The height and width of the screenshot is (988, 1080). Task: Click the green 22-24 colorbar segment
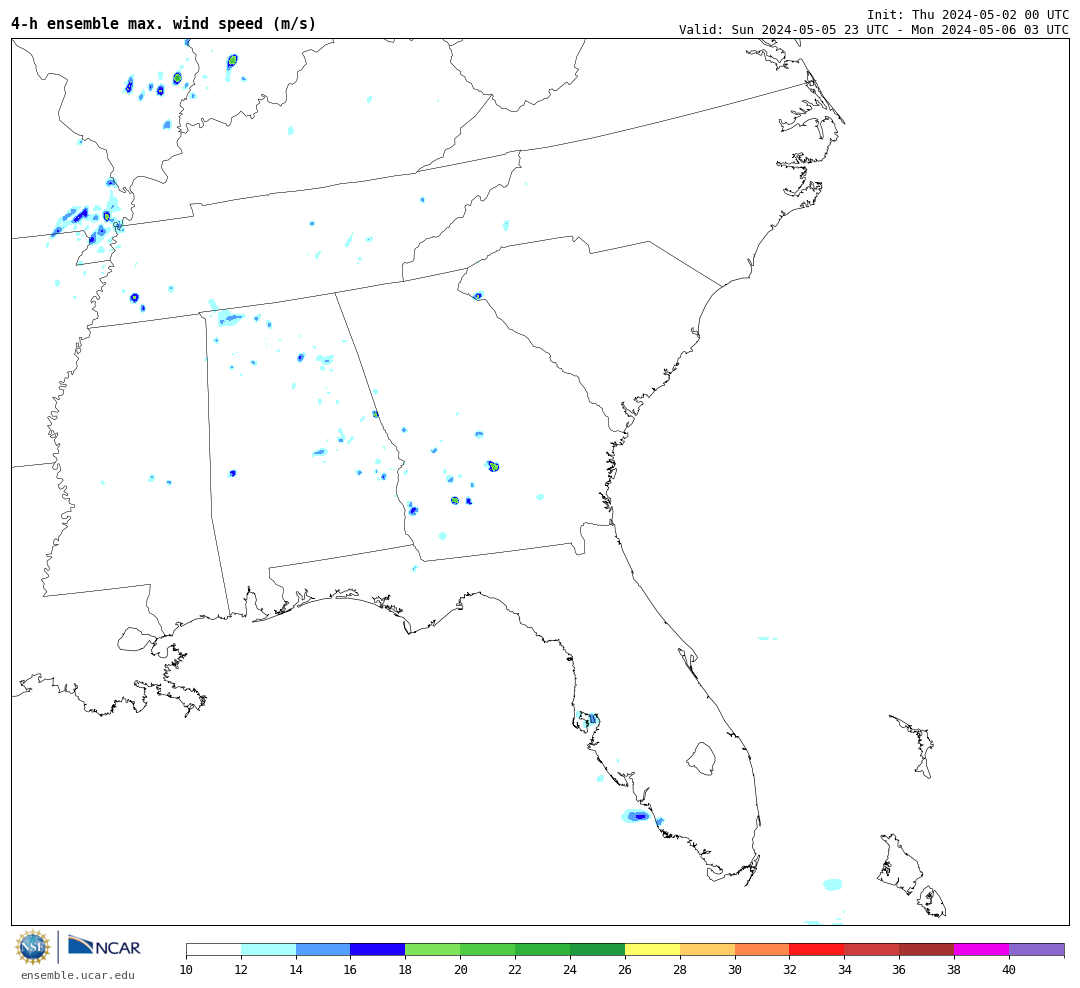tap(543, 950)
